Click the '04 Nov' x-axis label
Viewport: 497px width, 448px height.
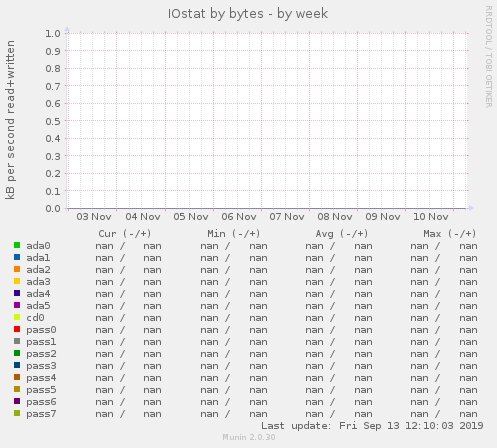[143, 217]
